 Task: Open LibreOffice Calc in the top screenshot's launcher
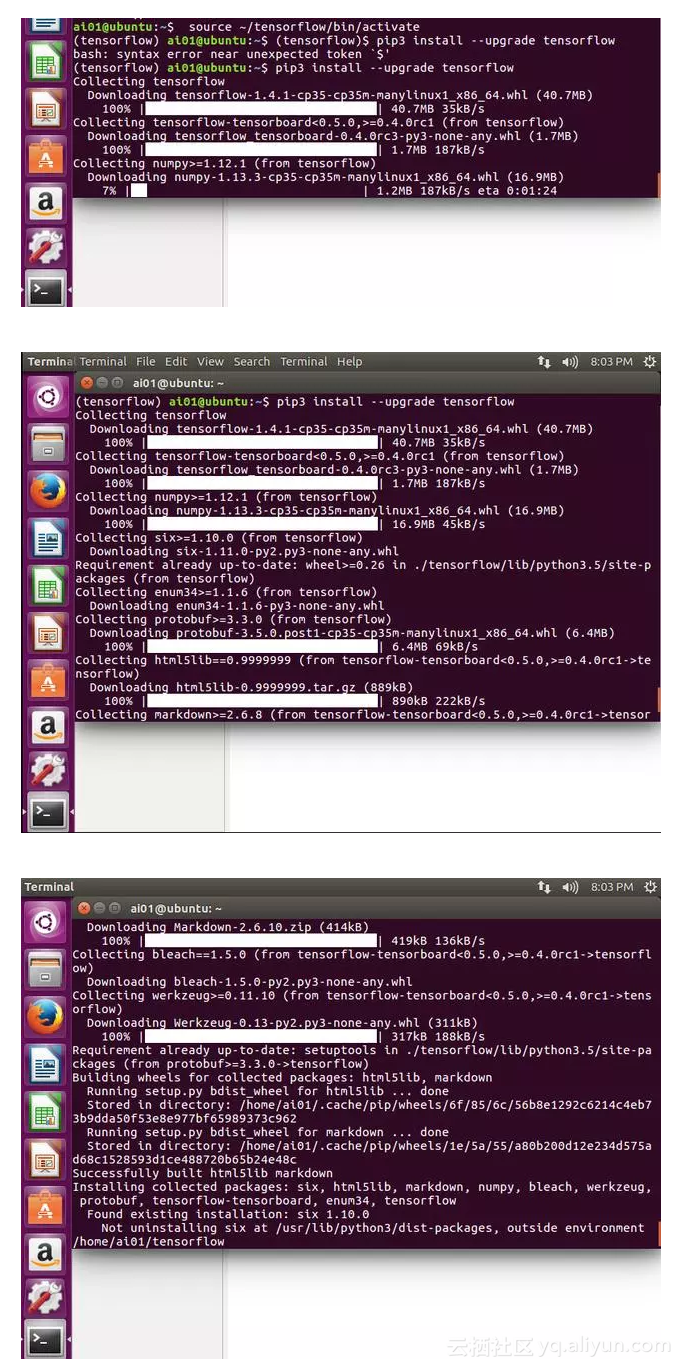tap(45, 62)
